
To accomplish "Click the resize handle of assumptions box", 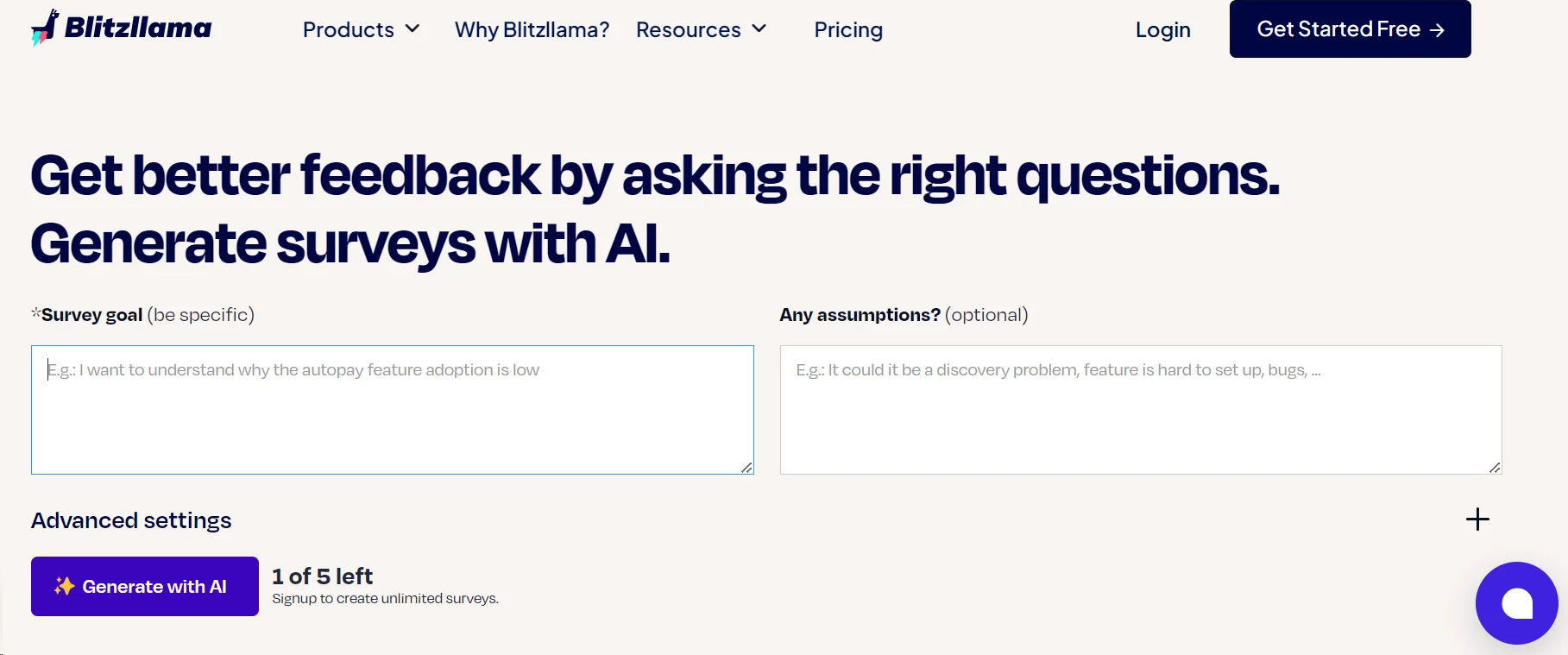I will (x=1495, y=468).
